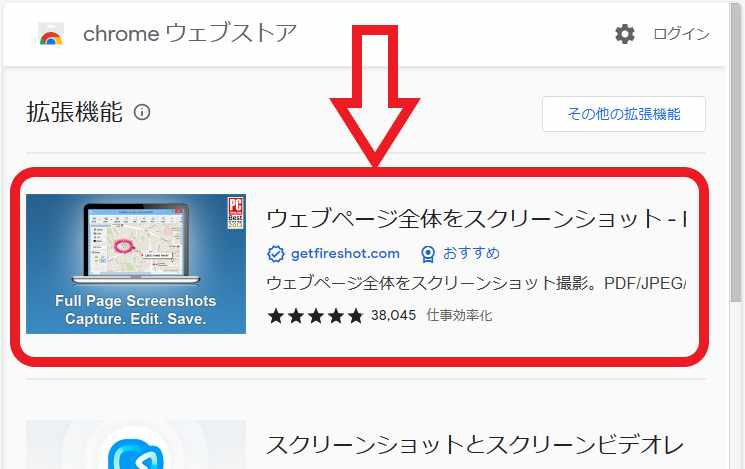Visit the getfireshot.com publisher link
745x469 pixels.
point(345,254)
